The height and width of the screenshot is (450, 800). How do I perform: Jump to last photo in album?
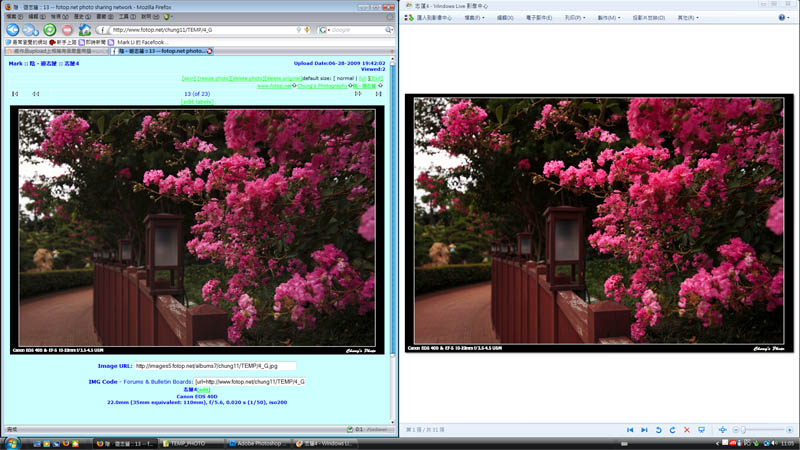(378, 94)
